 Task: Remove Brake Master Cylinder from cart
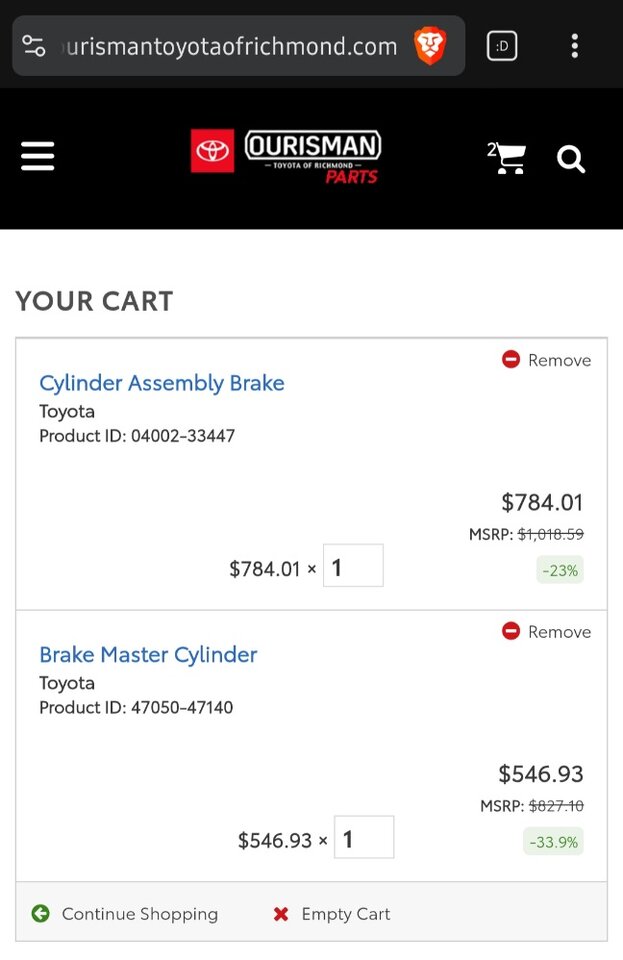tap(547, 632)
